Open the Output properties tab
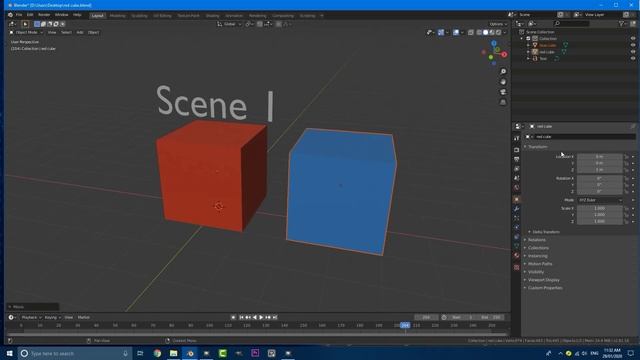Image resolution: width=640 pixels, height=360 pixels. pos(516,159)
